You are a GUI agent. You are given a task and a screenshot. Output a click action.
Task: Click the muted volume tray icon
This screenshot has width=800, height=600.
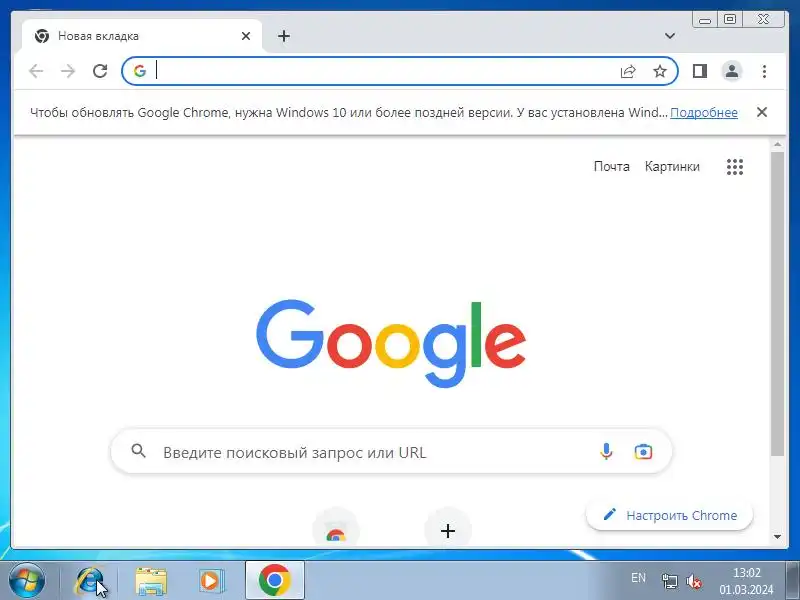pyautogui.click(x=694, y=581)
